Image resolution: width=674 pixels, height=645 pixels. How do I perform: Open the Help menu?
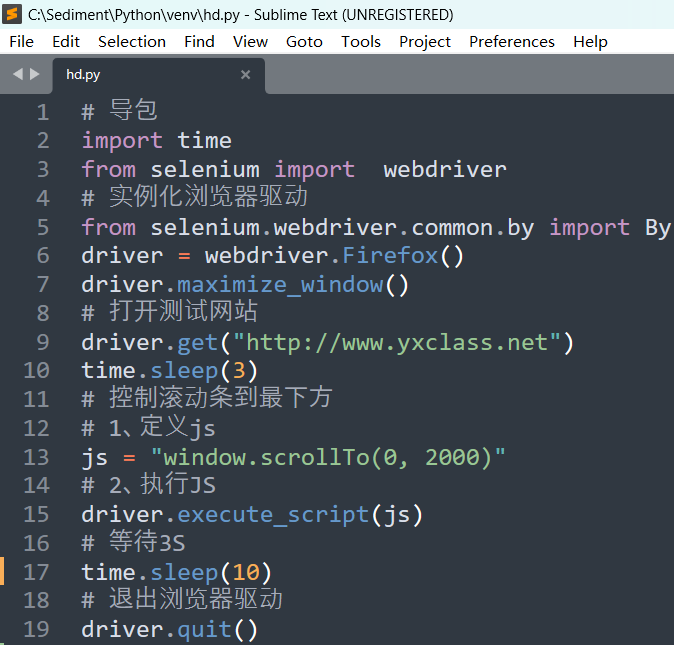pos(591,42)
